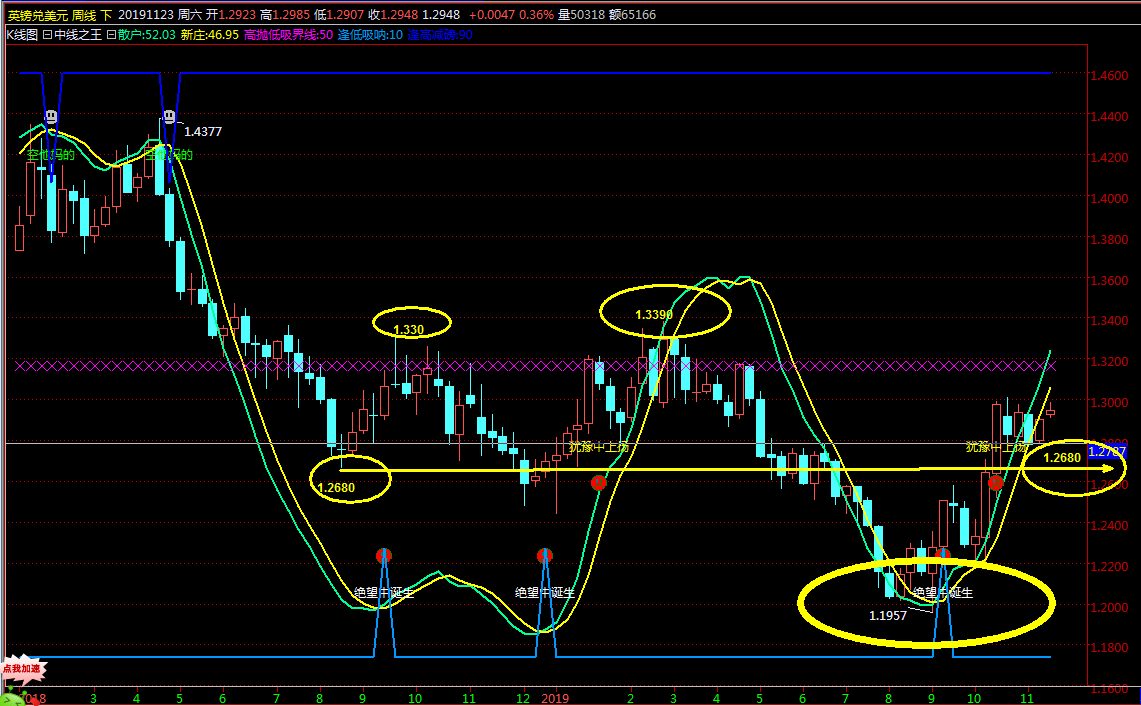This screenshot has height=706, width=1141.
Task: Click the blue 1.2787 price tag on axis
Action: point(1107,452)
